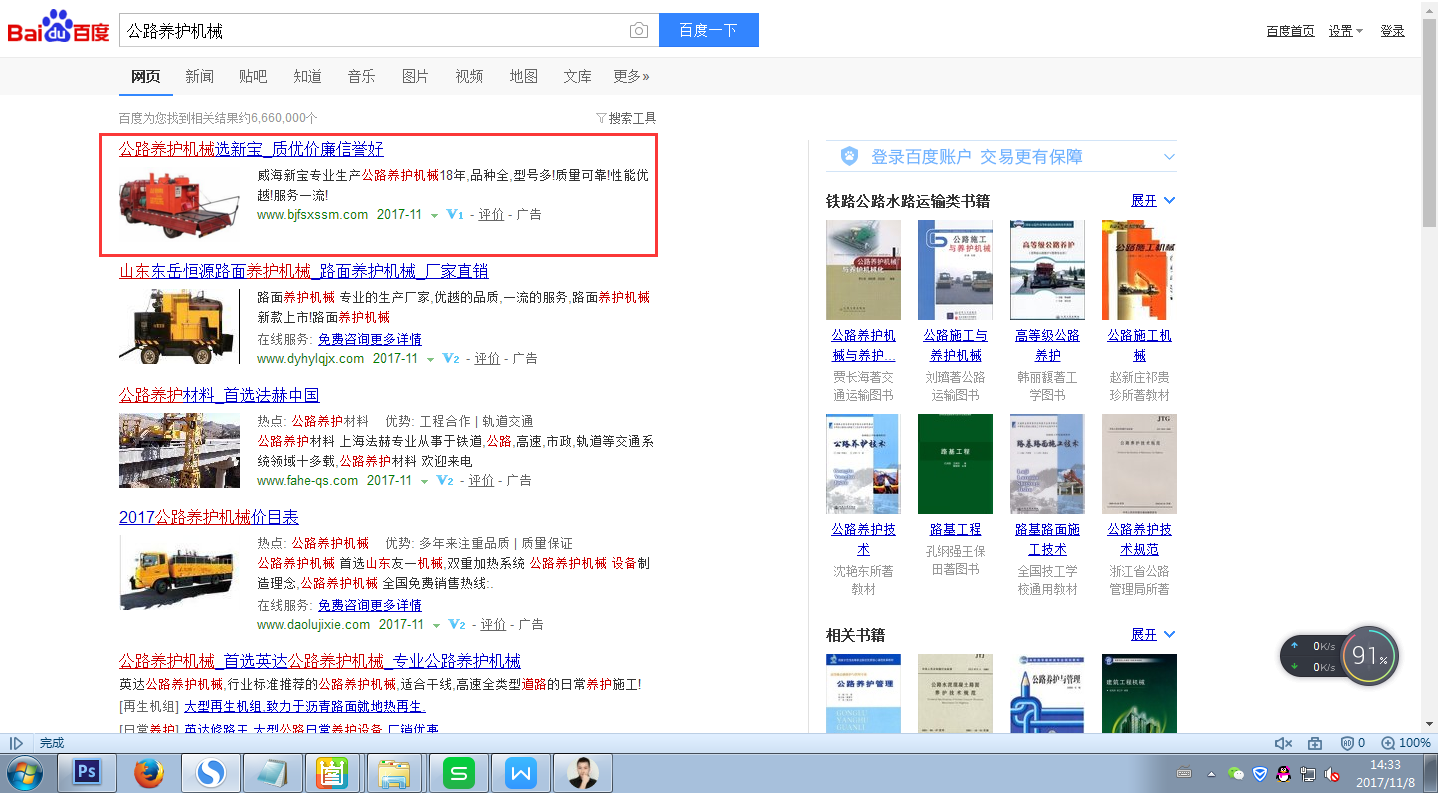Click the 100% zoom control in the status bar

[1406, 743]
